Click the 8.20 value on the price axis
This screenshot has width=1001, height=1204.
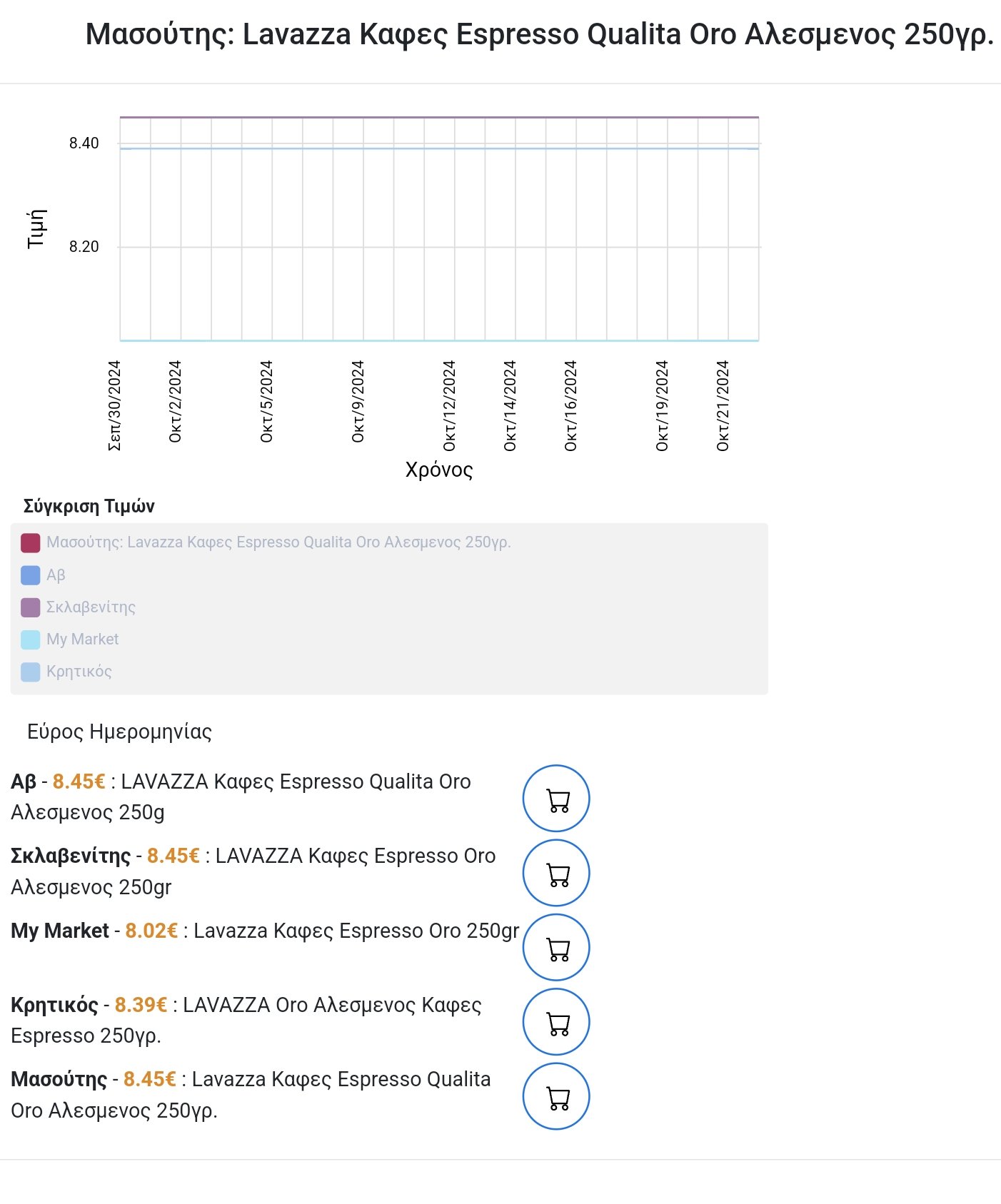(84, 247)
